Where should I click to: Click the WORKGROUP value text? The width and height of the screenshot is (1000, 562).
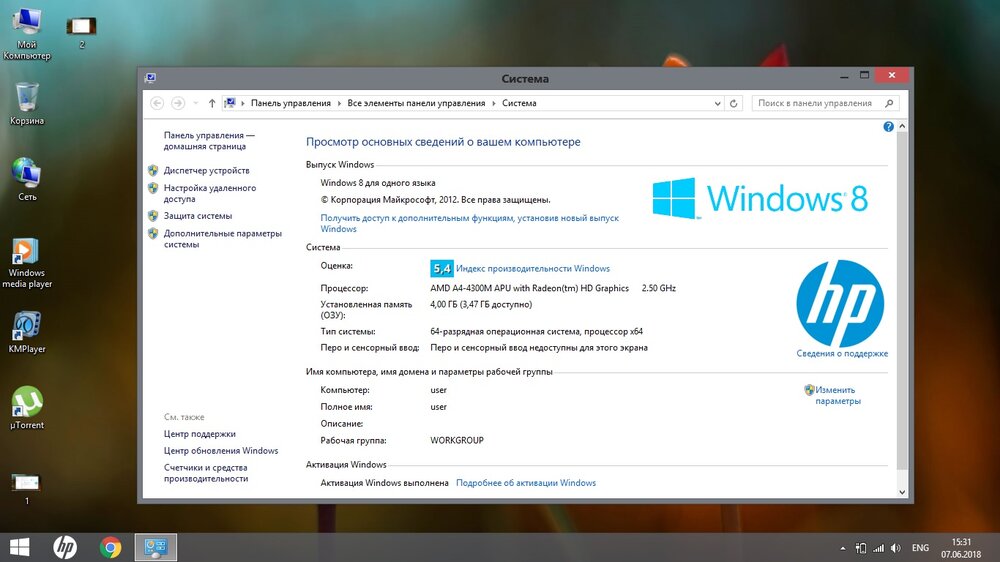point(457,440)
